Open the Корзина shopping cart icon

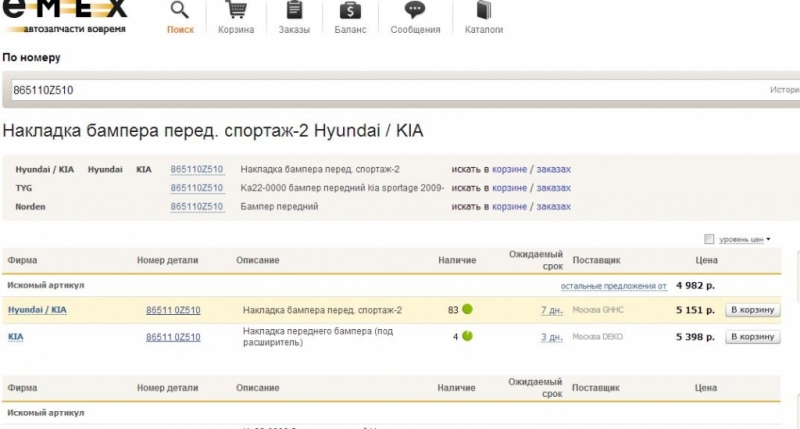coord(236,12)
